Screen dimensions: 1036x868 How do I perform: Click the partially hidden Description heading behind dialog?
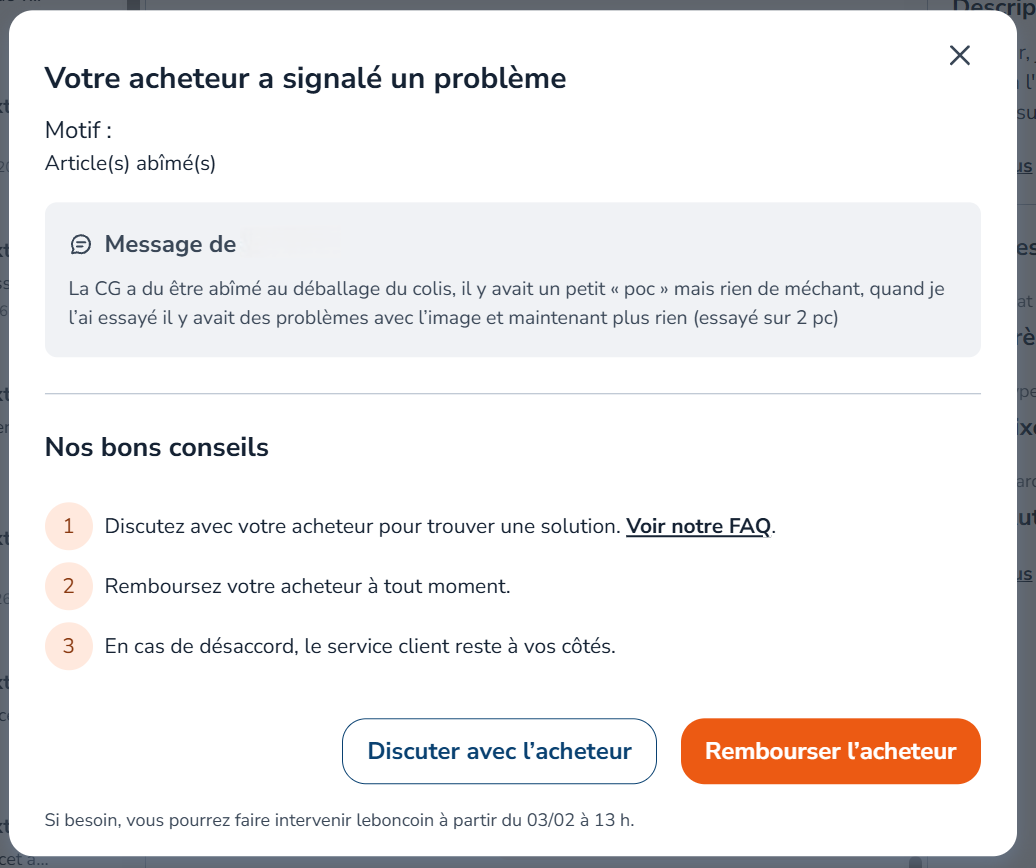coord(992,8)
